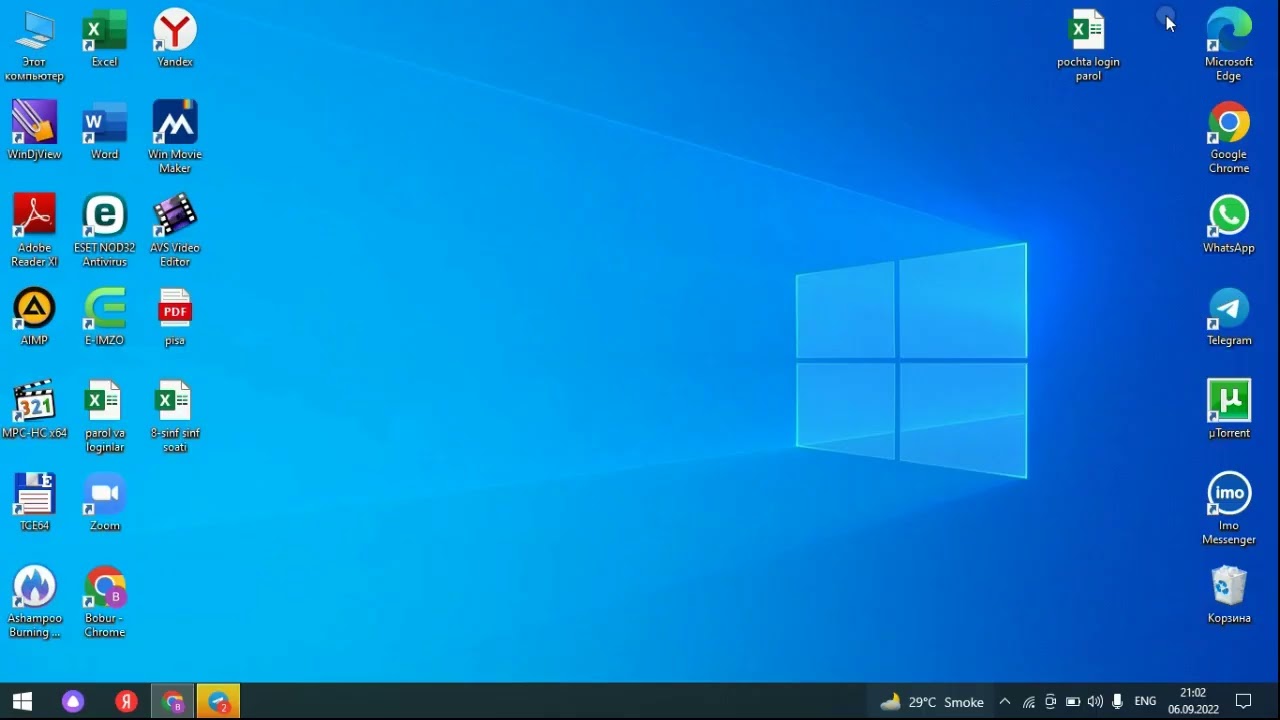
Task: Open the MPC-HC x64 shortcut
Action: (x=34, y=410)
